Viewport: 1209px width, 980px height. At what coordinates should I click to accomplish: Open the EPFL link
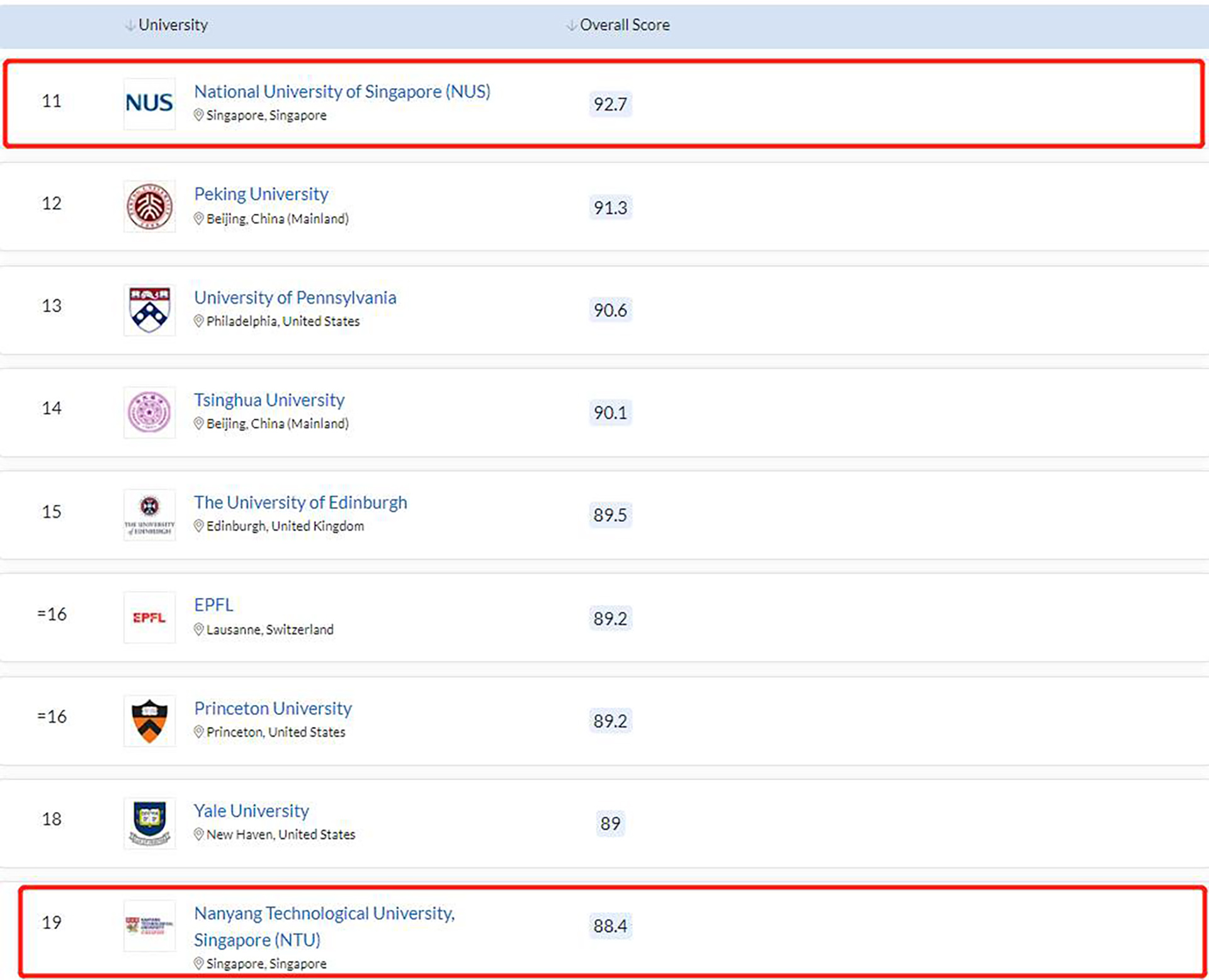click(x=213, y=605)
